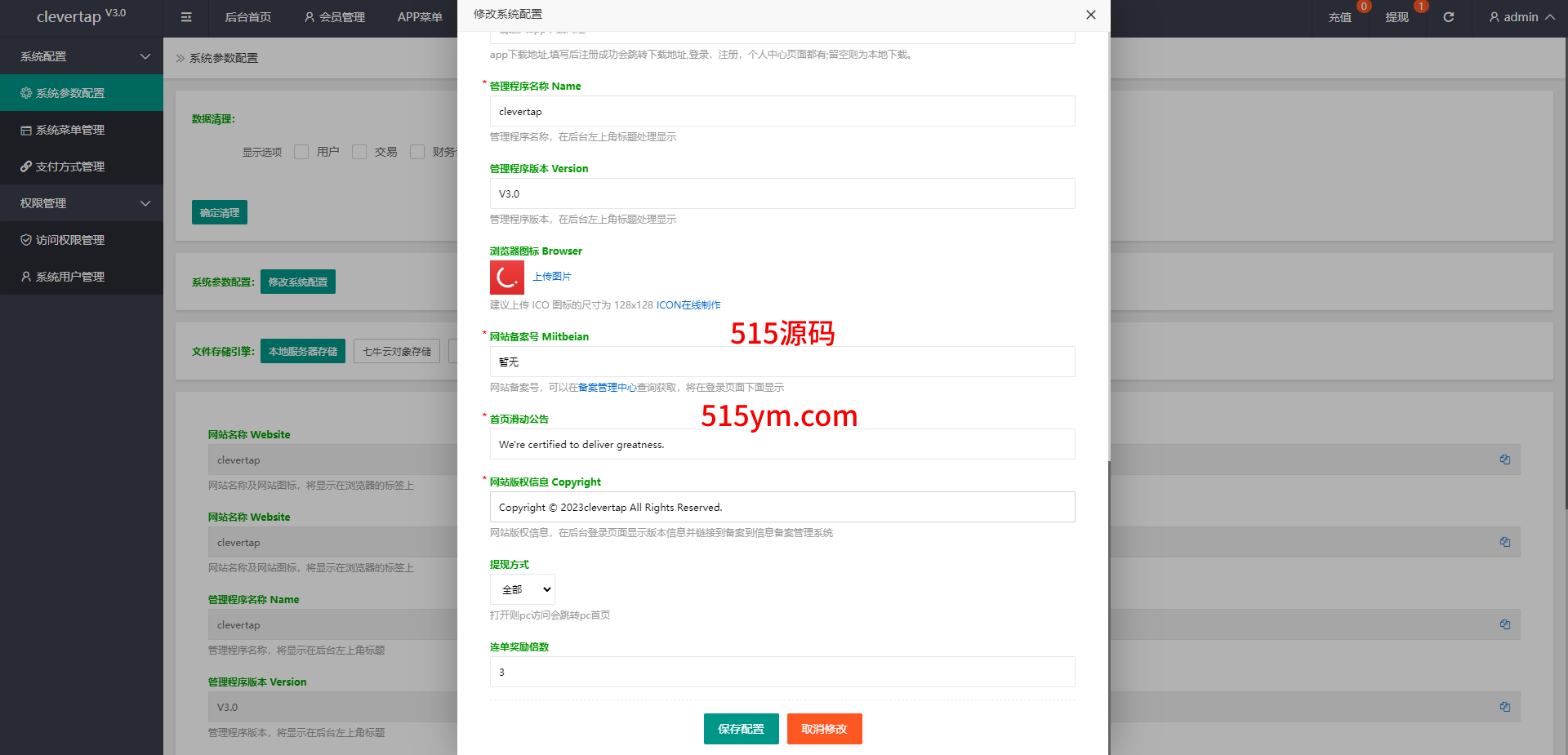Click the refresh icon in top bar
The image size is (1568, 755).
click(x=1448, y=17)
